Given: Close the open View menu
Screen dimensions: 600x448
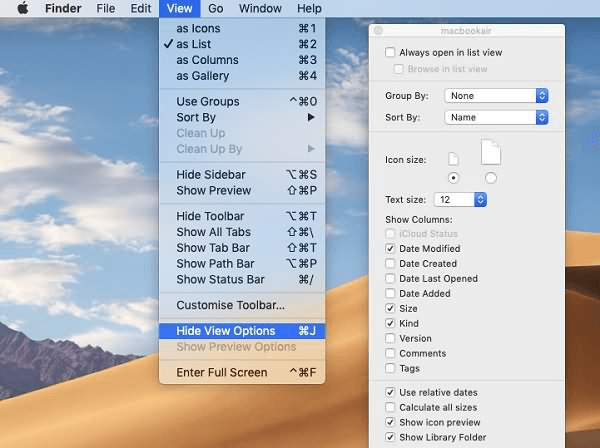Looking at the screenshot, I should pyautogui.click(x=179, y=8).
